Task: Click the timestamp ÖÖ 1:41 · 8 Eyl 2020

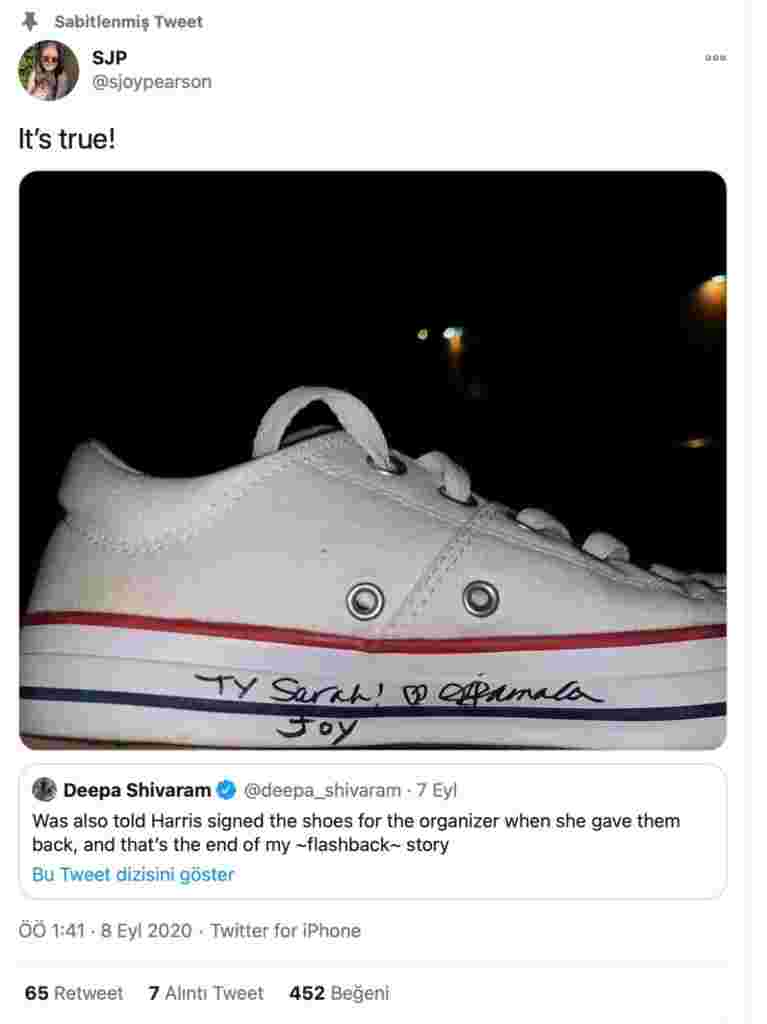Action: 105,931
